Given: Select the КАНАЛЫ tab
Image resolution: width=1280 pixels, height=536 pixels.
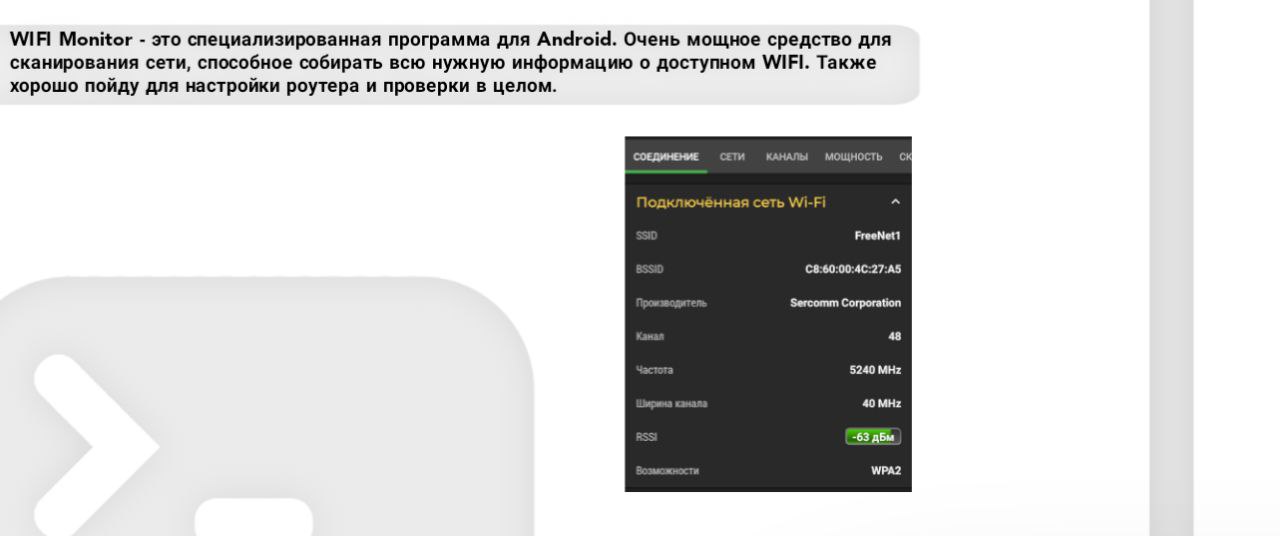Looking at the screenshot, I should pyautogui.click(x=786, y=157).
